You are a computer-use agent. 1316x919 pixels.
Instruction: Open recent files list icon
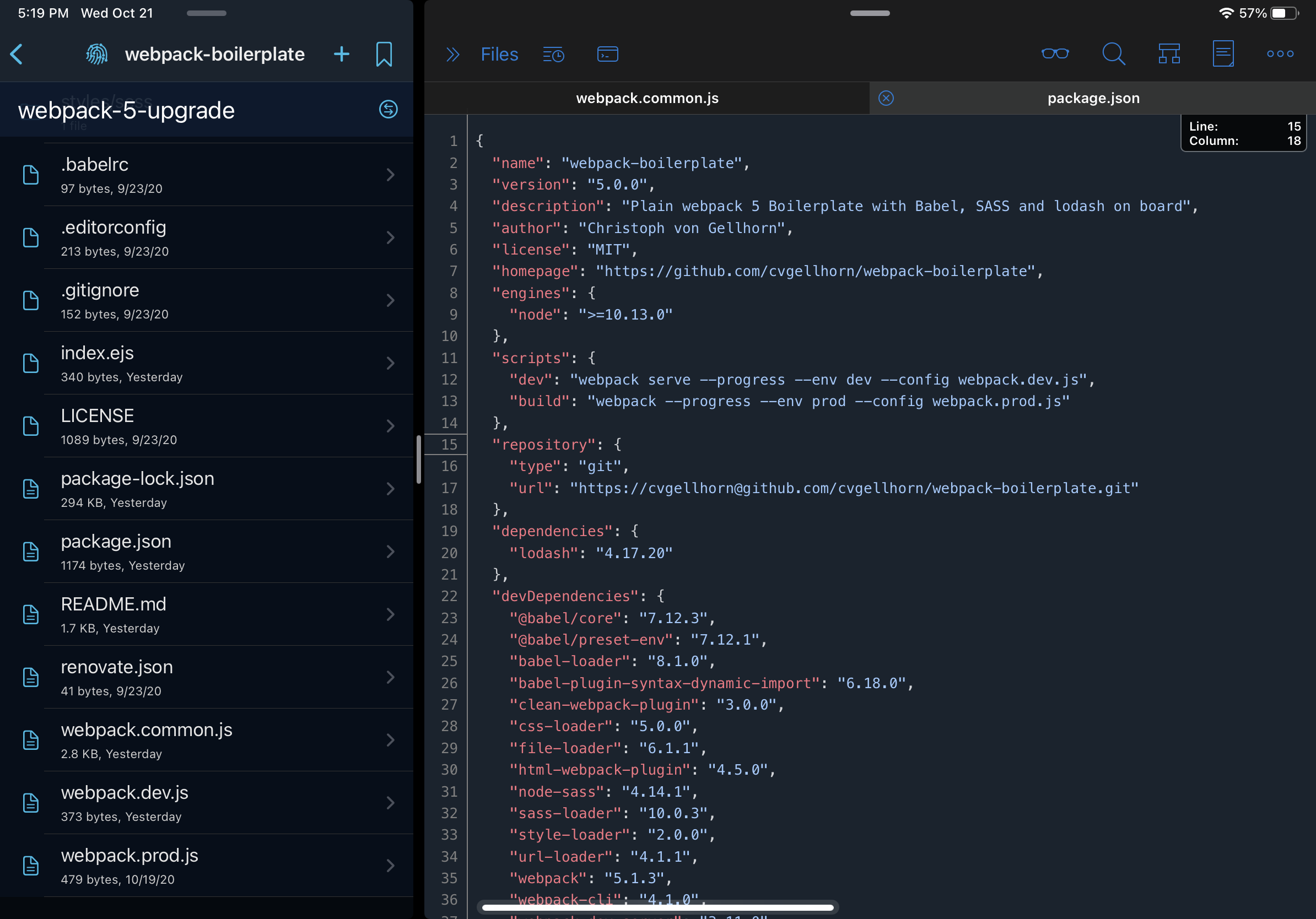click(x=554, y=55)
